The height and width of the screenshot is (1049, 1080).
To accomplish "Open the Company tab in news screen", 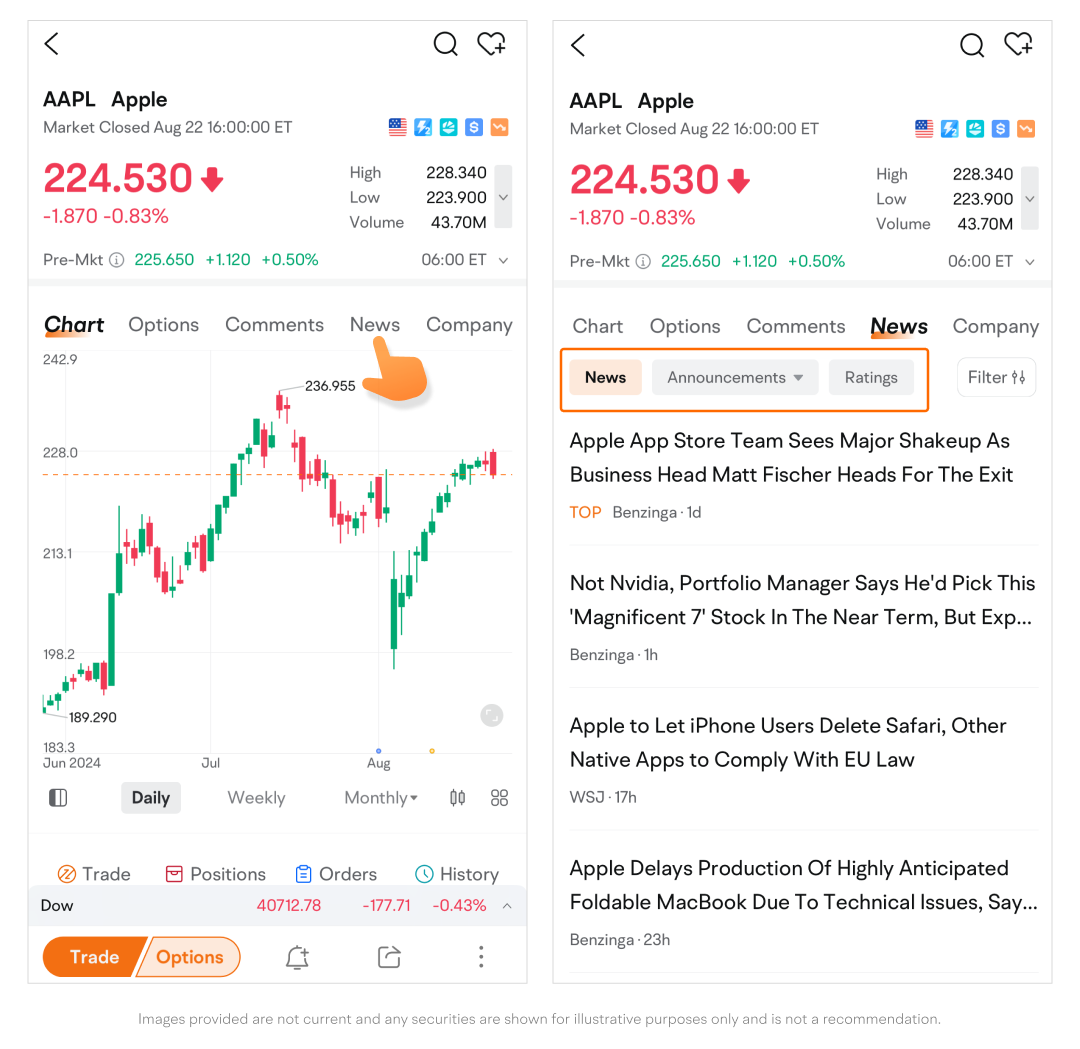I will click(x=995, y=326).
